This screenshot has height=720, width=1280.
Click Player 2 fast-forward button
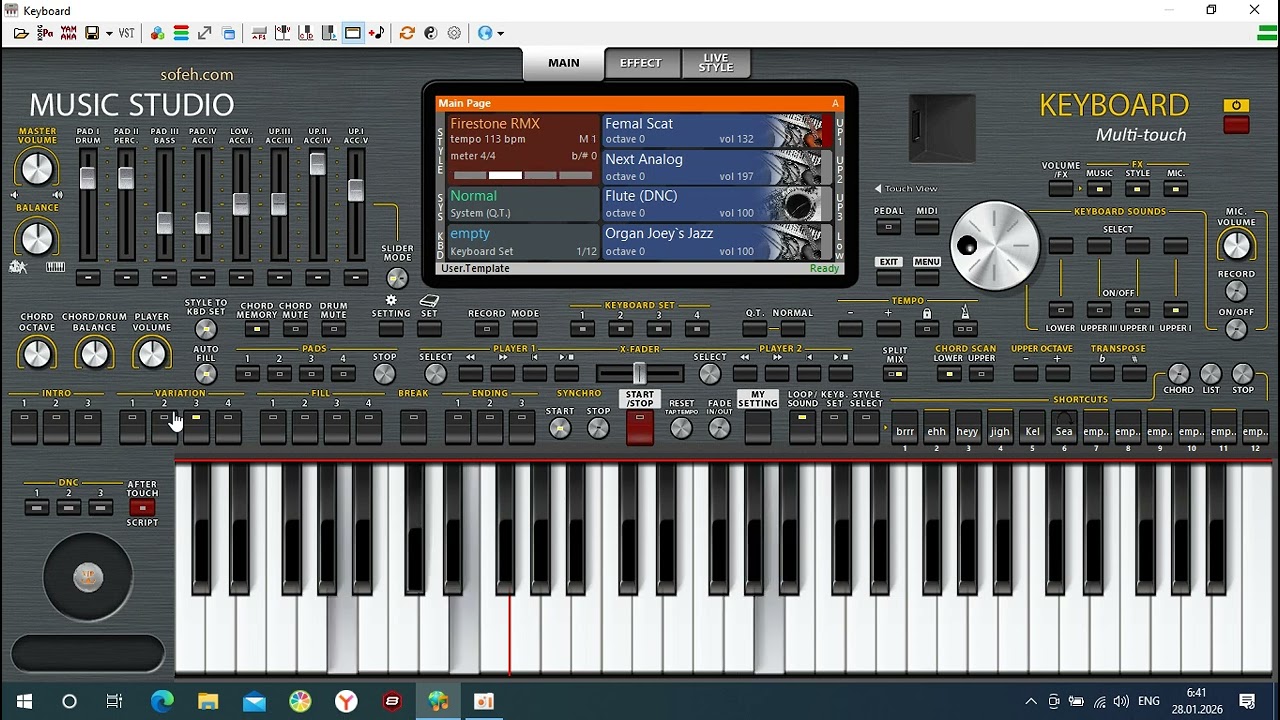[x=777, y=374]
